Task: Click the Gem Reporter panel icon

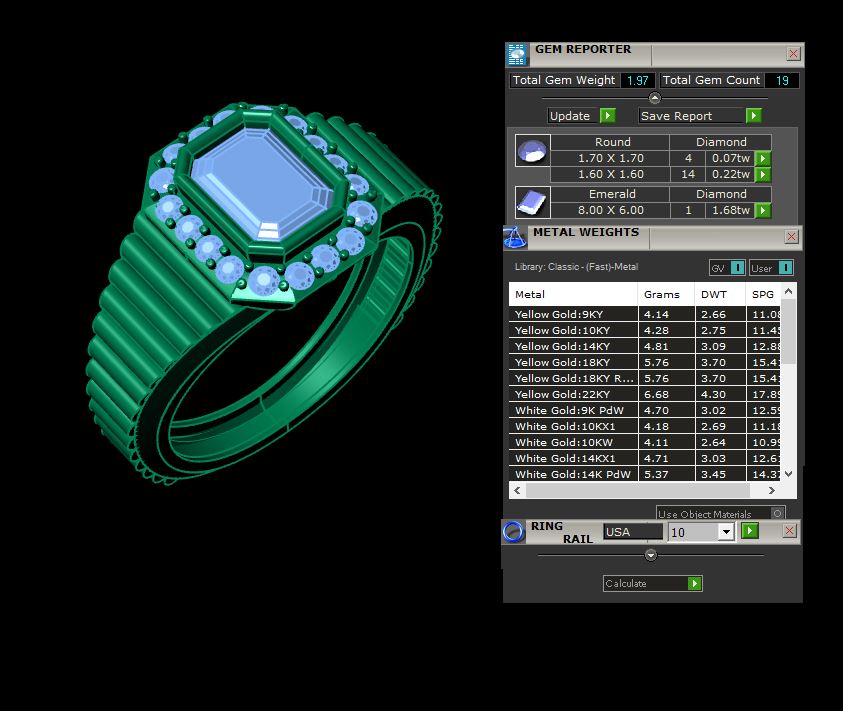Action: click(517, 54)
